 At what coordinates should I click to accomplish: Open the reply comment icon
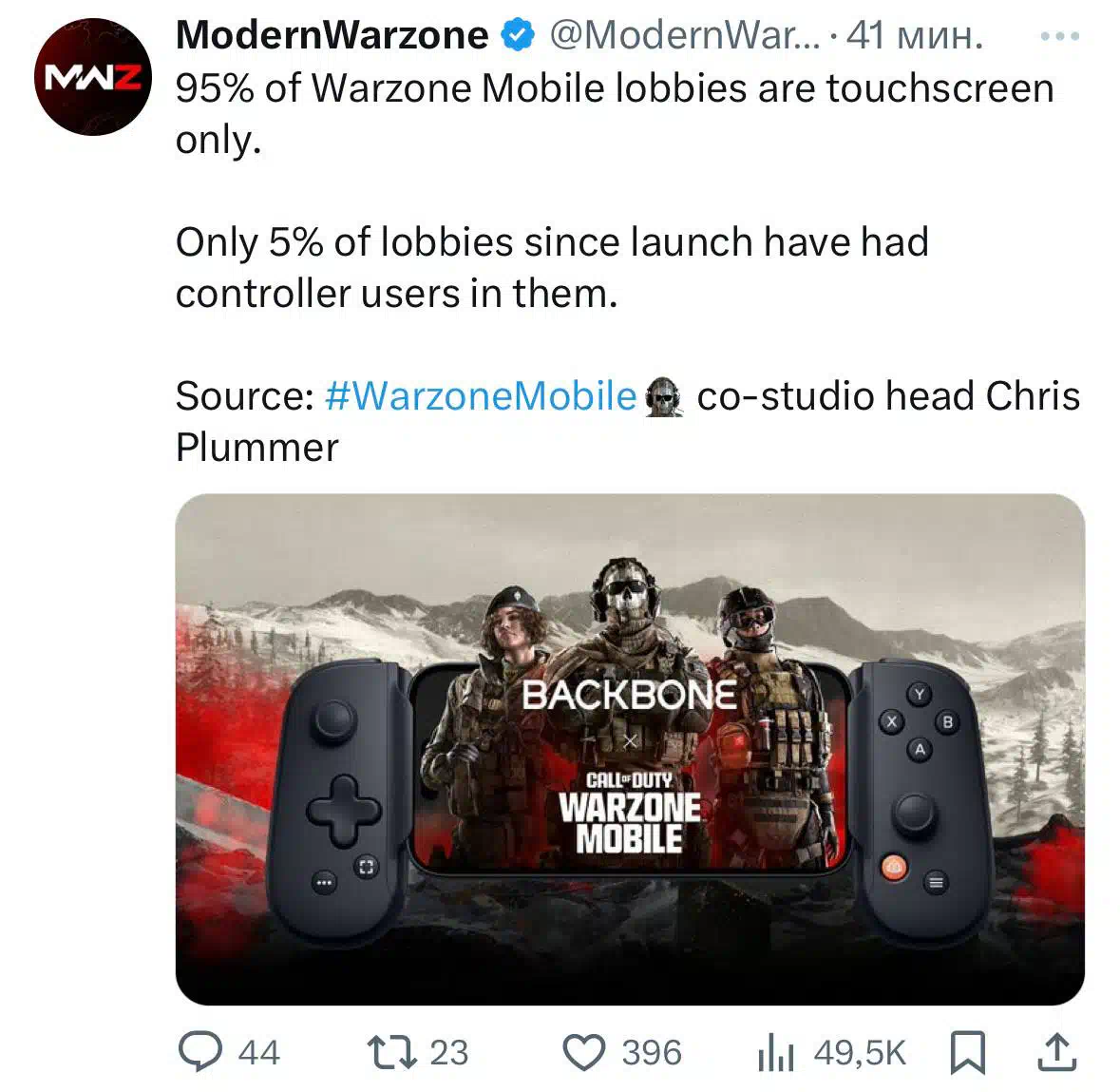pos(199,1051)
